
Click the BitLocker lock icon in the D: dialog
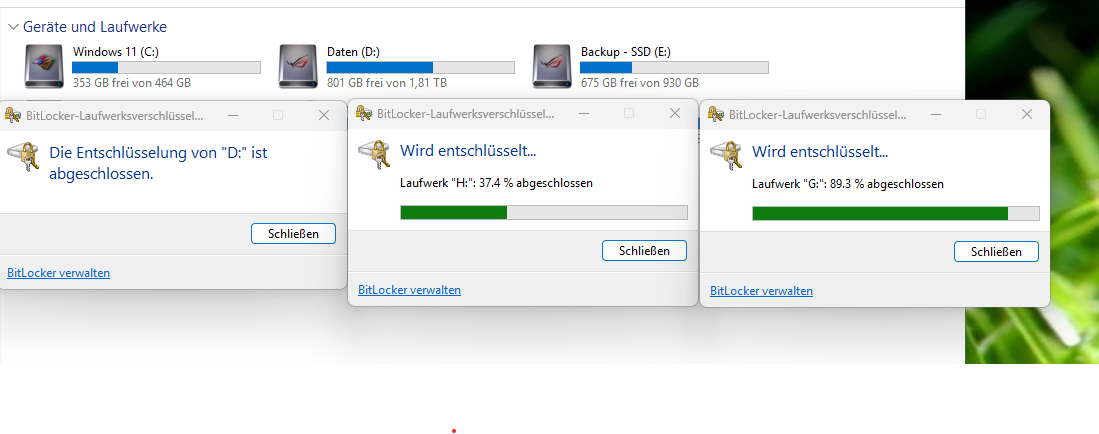point(23,157)
